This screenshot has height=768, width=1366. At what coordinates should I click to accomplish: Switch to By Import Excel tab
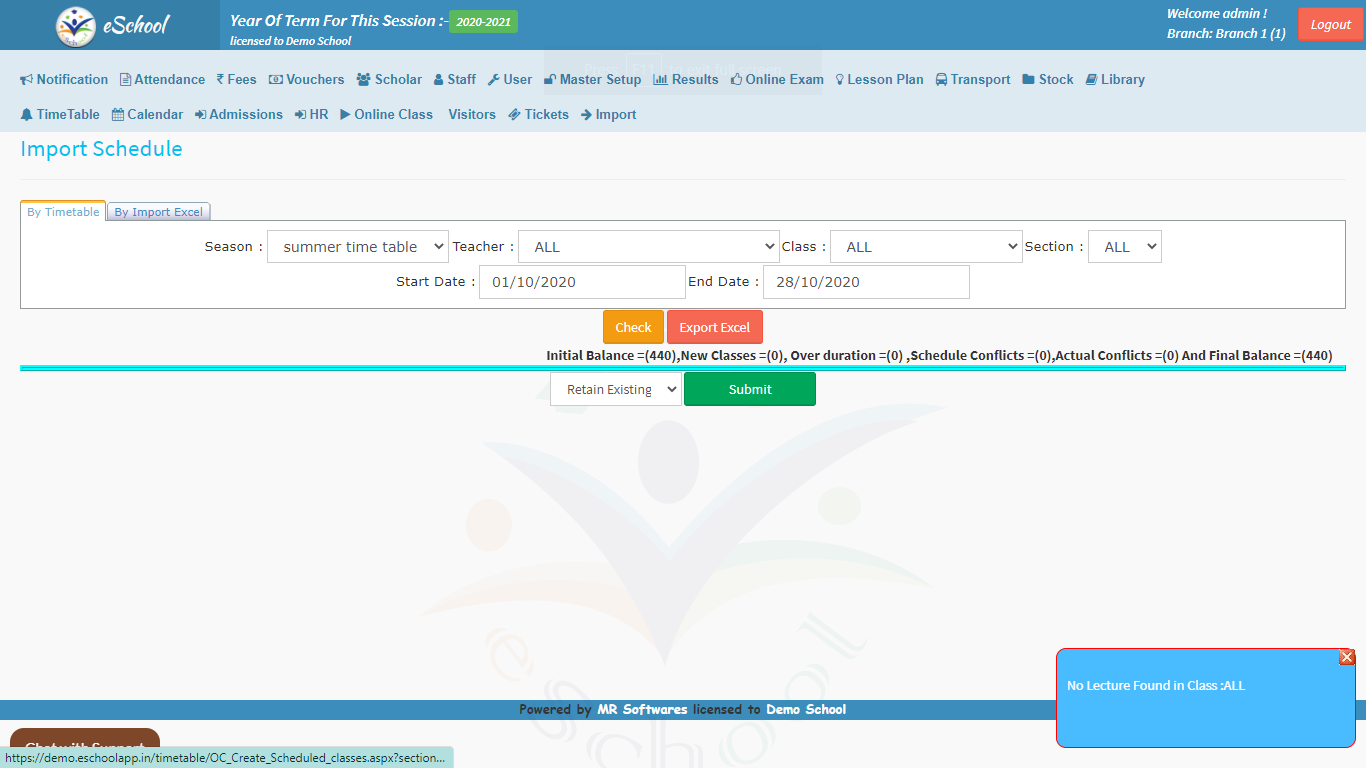[158, 212]
